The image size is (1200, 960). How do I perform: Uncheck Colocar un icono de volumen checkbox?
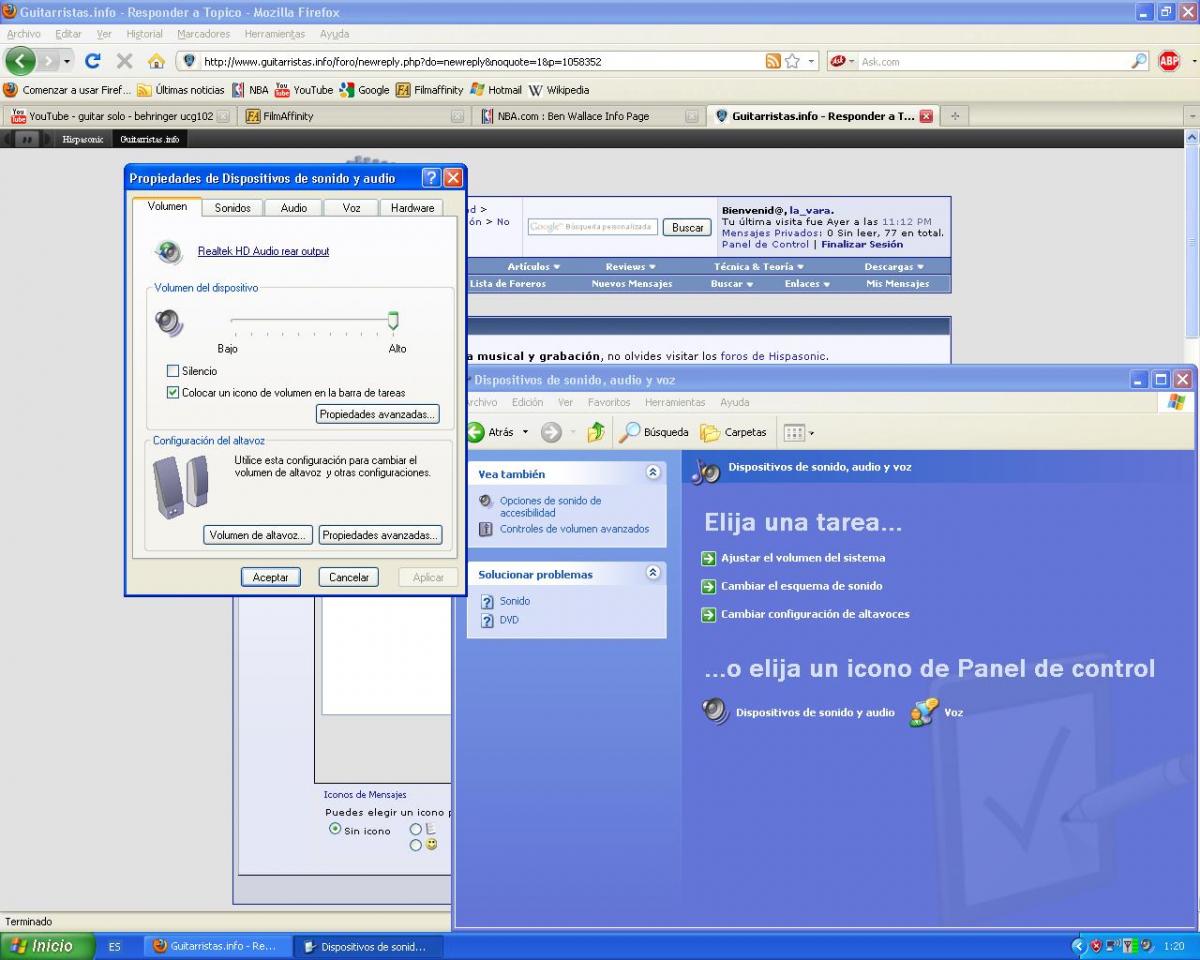pos(173,393)
